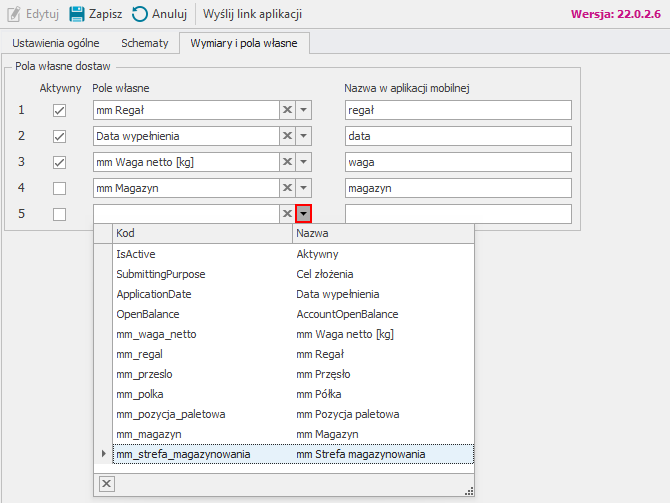
Task: Toggle the Aktywny checkbox in row 3
Action: 59,162
